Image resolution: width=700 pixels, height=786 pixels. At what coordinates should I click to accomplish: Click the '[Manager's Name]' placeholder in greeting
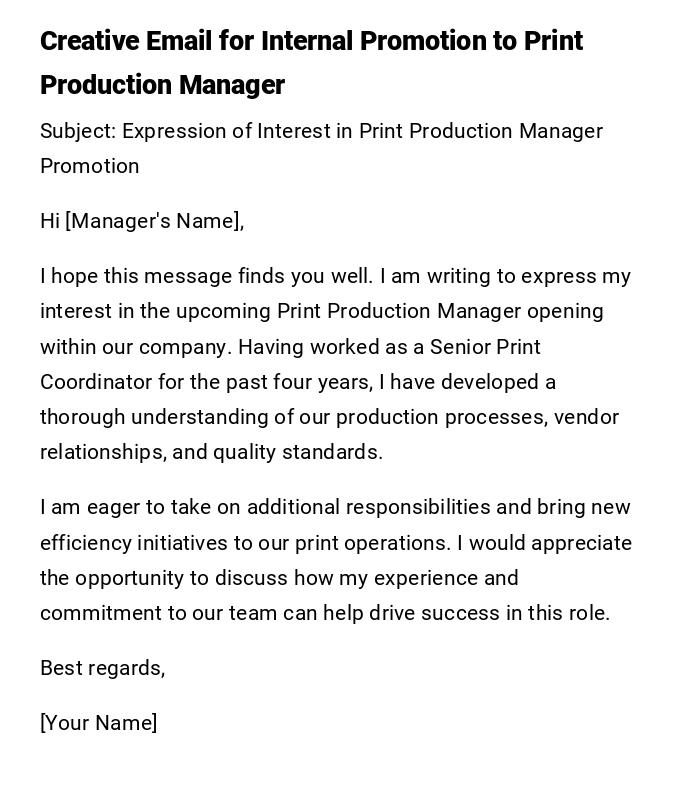pyautogui.click(x=155, y=221)
